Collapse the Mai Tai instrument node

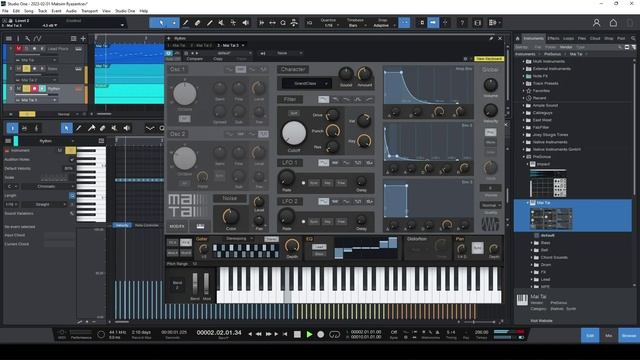528,202
